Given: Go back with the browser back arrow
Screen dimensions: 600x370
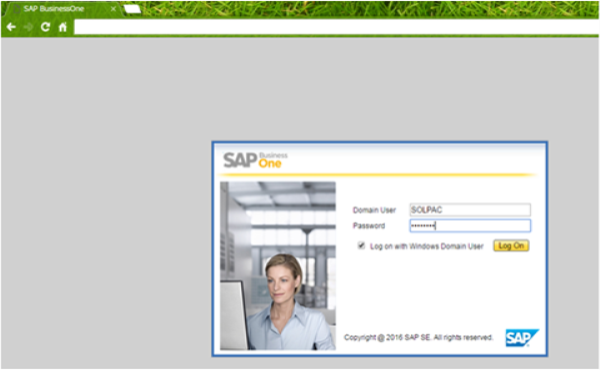Looking at the screenshot, I should coord(11,27).
